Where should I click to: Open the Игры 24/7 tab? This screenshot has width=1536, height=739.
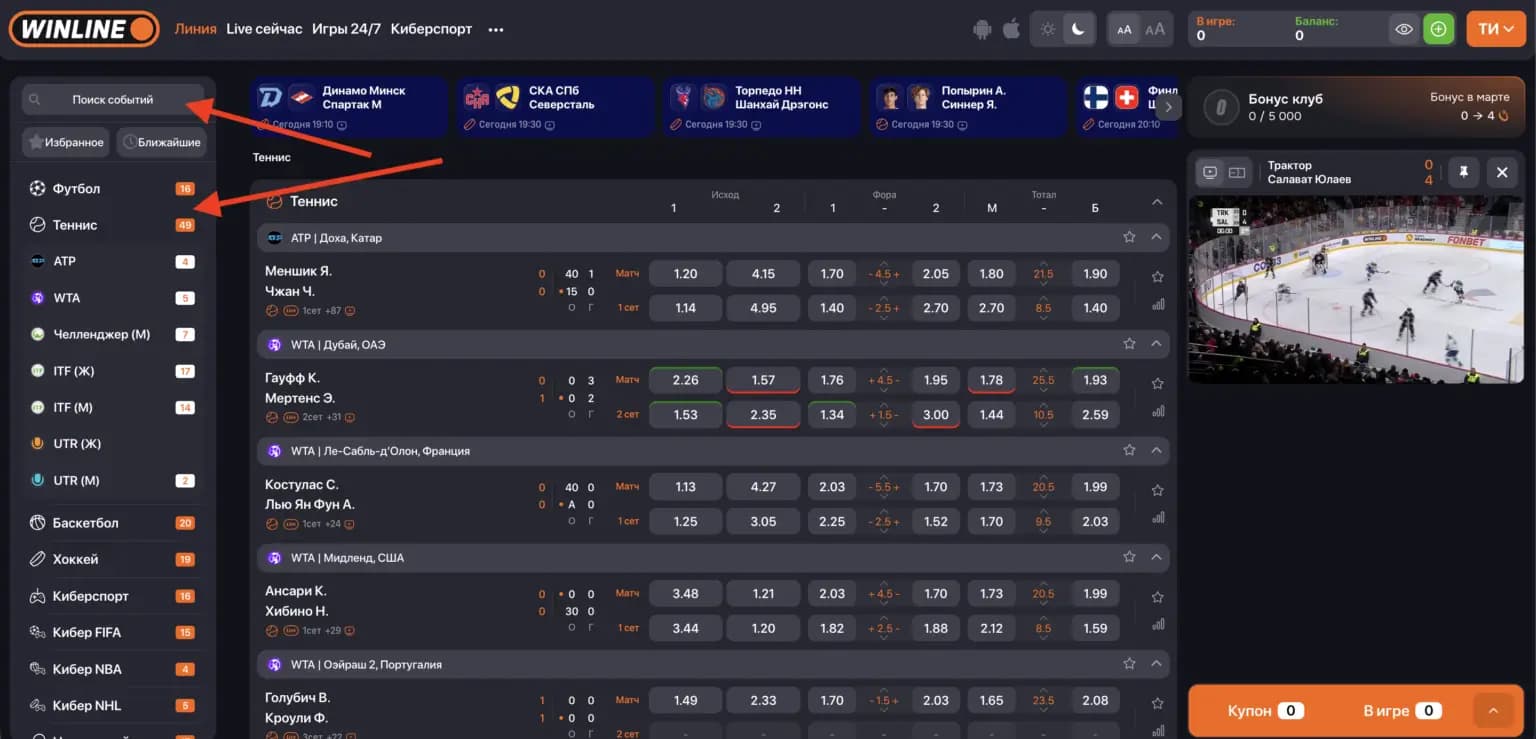coord(346,29)
